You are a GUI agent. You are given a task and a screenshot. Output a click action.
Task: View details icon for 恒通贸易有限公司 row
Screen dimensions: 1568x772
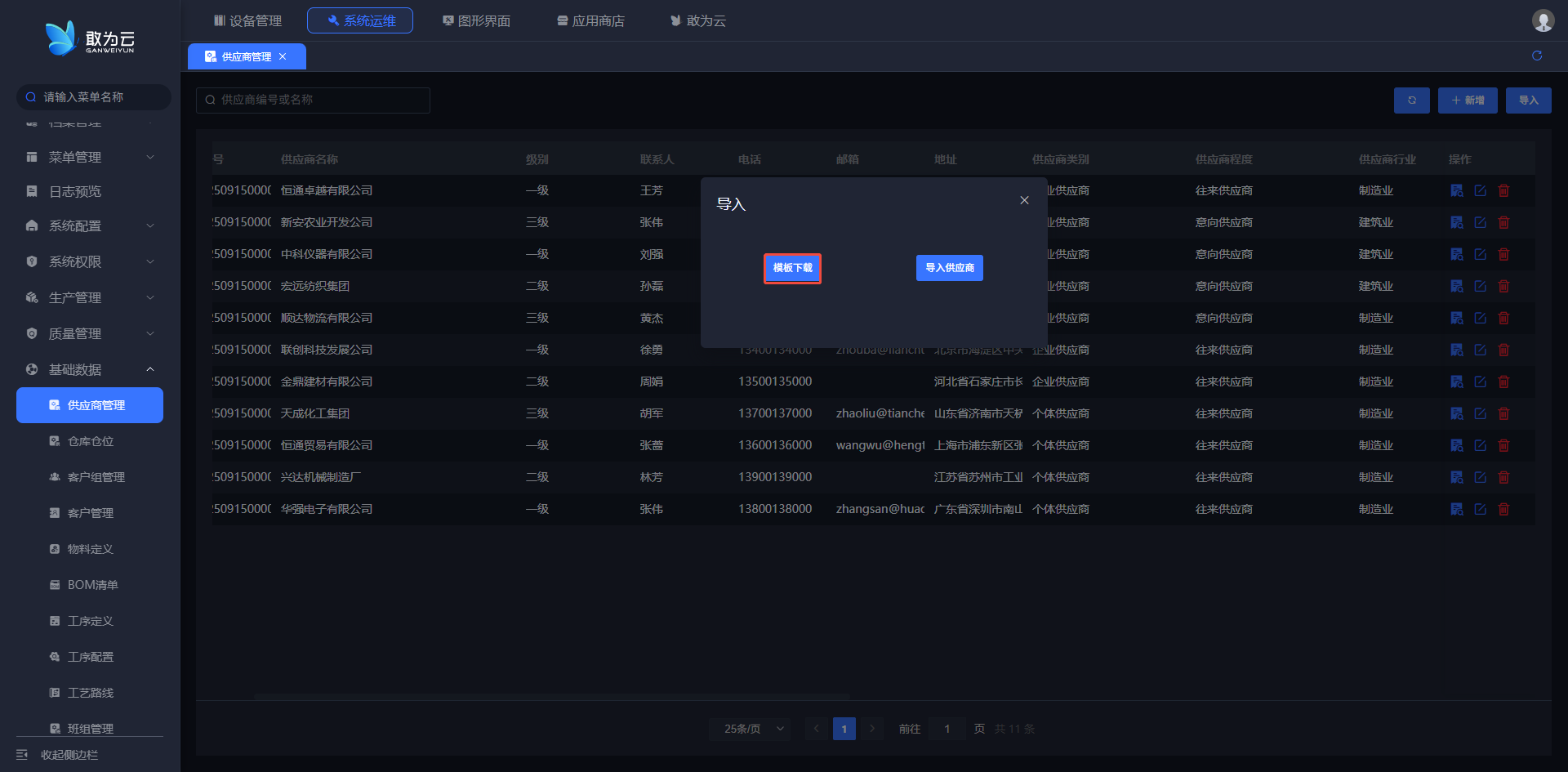point(1456,445)
